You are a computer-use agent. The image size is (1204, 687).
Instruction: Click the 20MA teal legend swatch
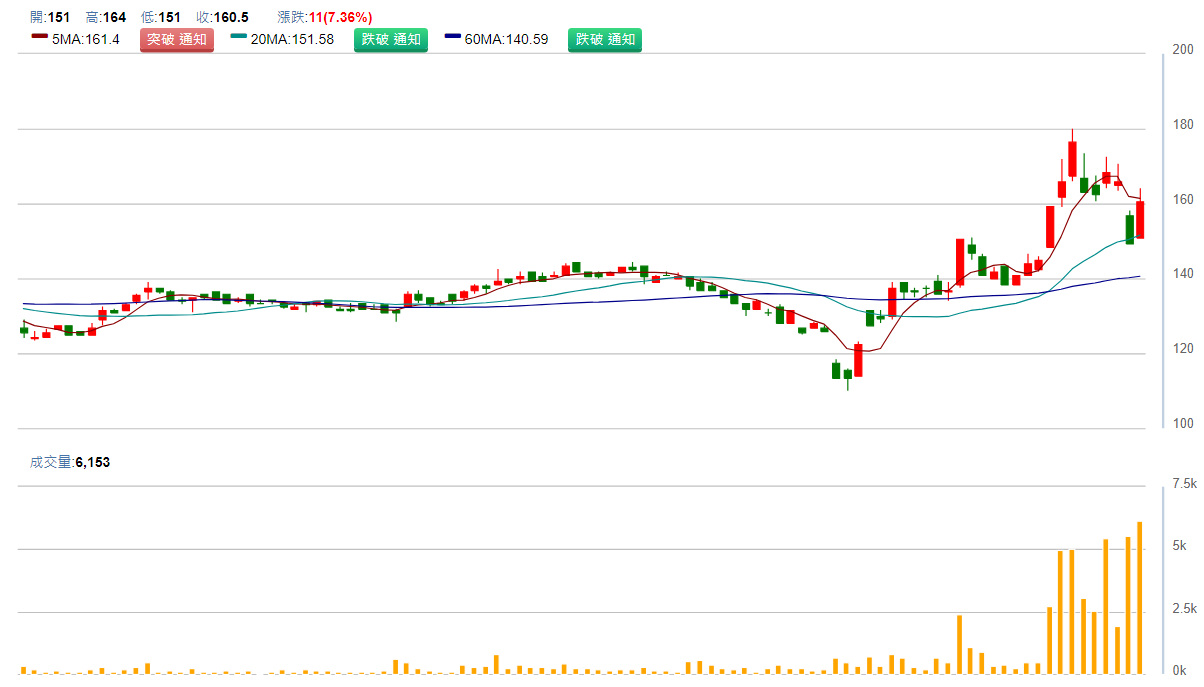coord(239,37)
